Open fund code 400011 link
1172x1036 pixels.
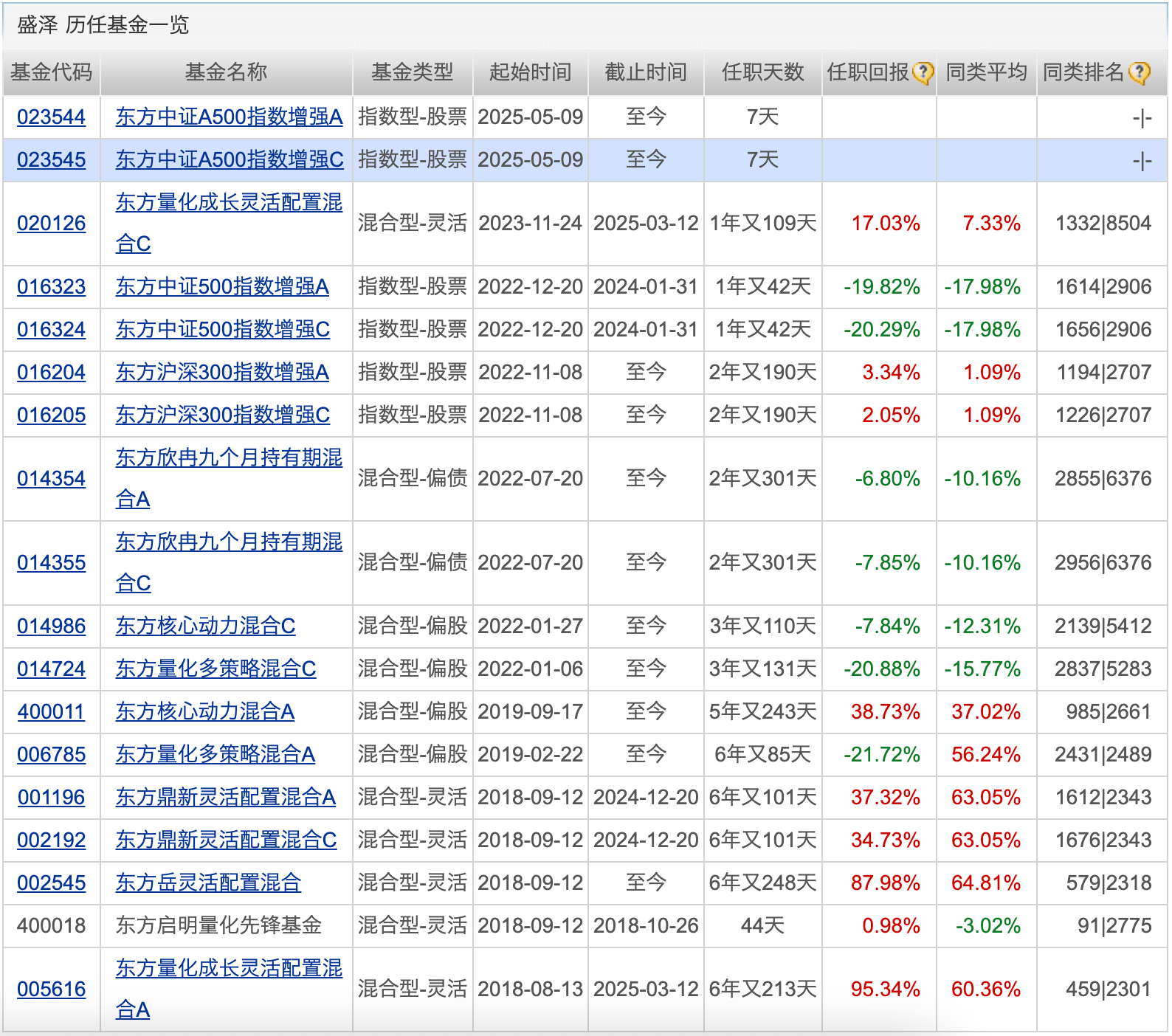click(x=51, y=712)
